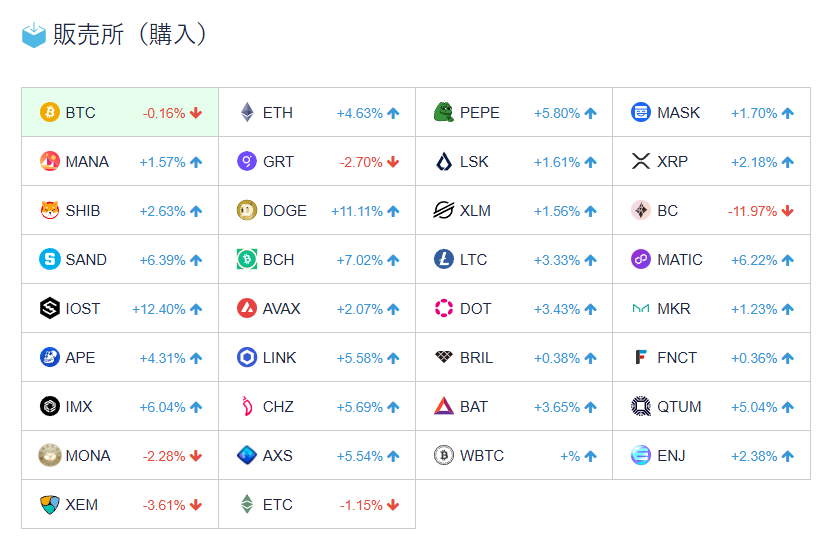Click the Polkadot DOT icon
The height and width of the screenshot is (544, 825).
pyautogui.click(x=444, y=308)
